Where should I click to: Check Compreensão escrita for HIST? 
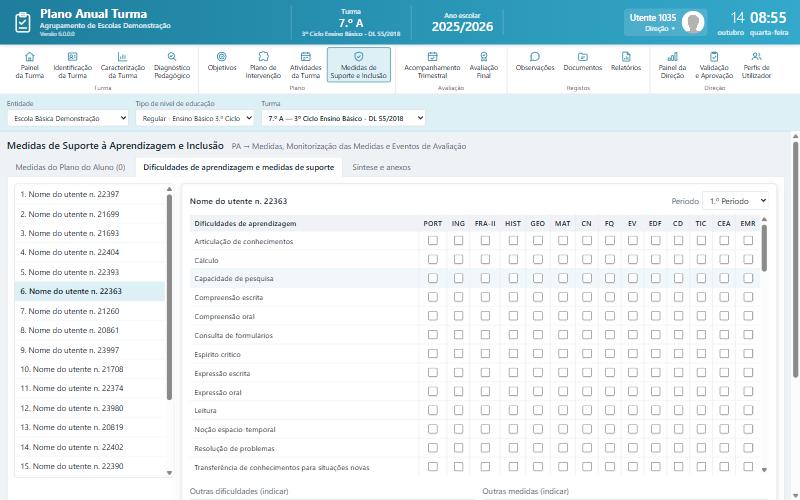[513, 297]
